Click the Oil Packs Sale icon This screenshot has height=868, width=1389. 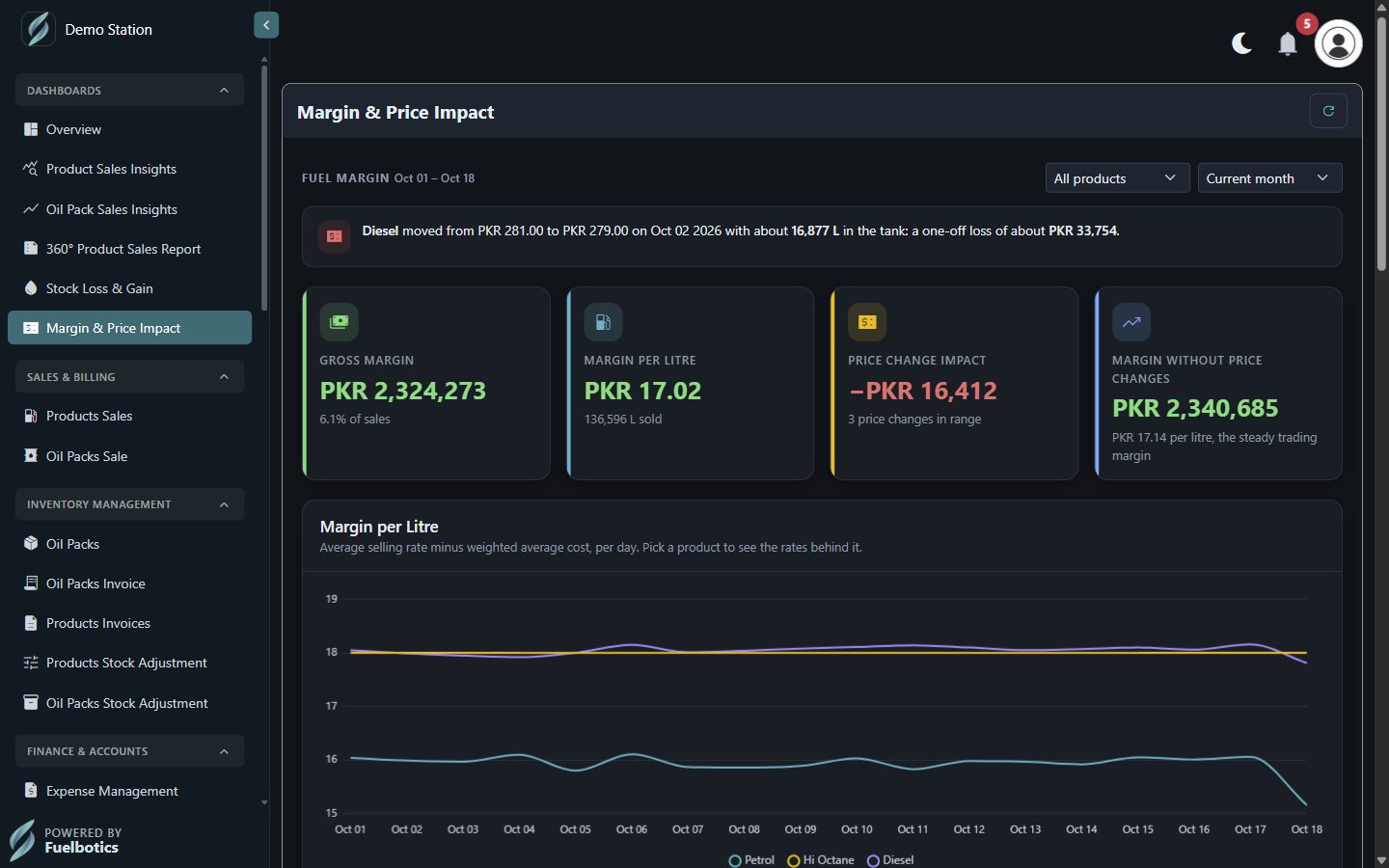pos(31,456)
